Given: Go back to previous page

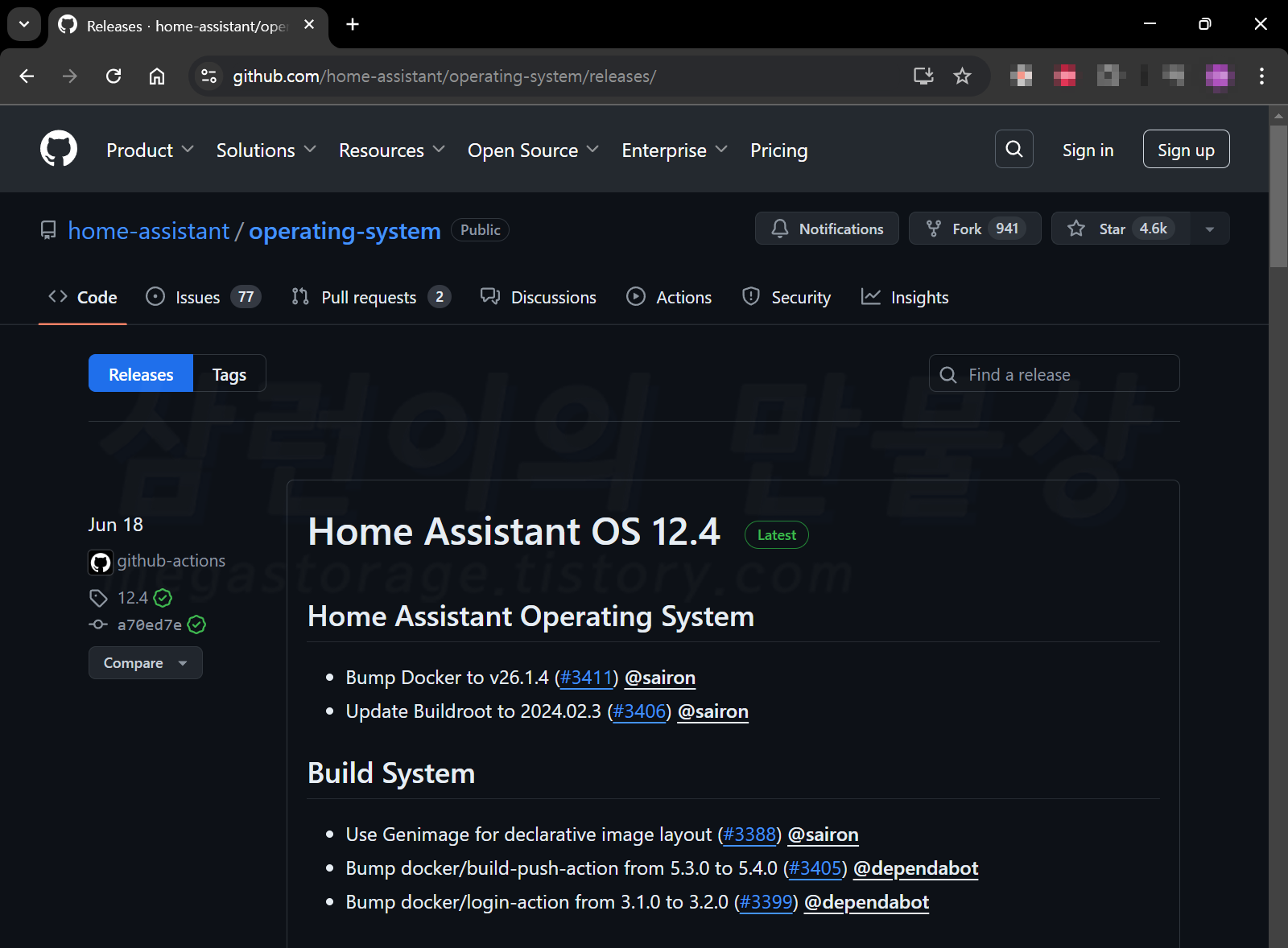Looking at the screenshot, I should pyautogui.click(x=27, y=76).
